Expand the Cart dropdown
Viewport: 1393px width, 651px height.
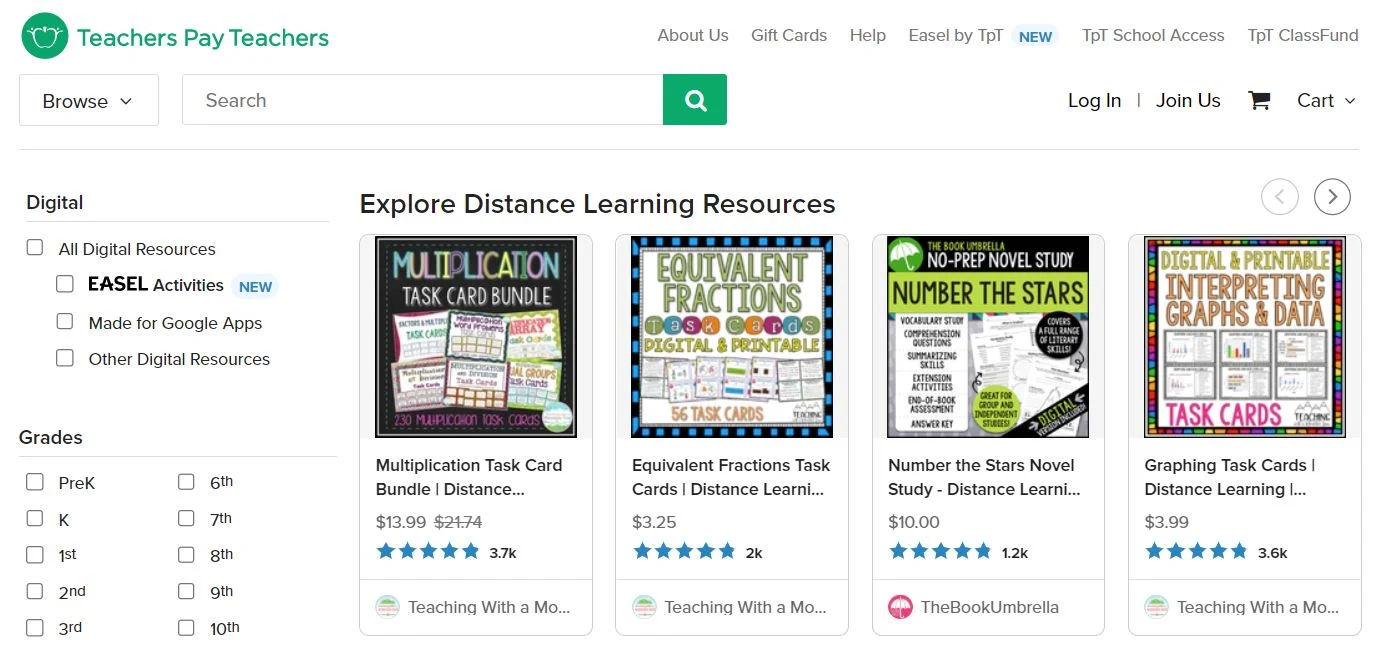(x=1326, y=100)
